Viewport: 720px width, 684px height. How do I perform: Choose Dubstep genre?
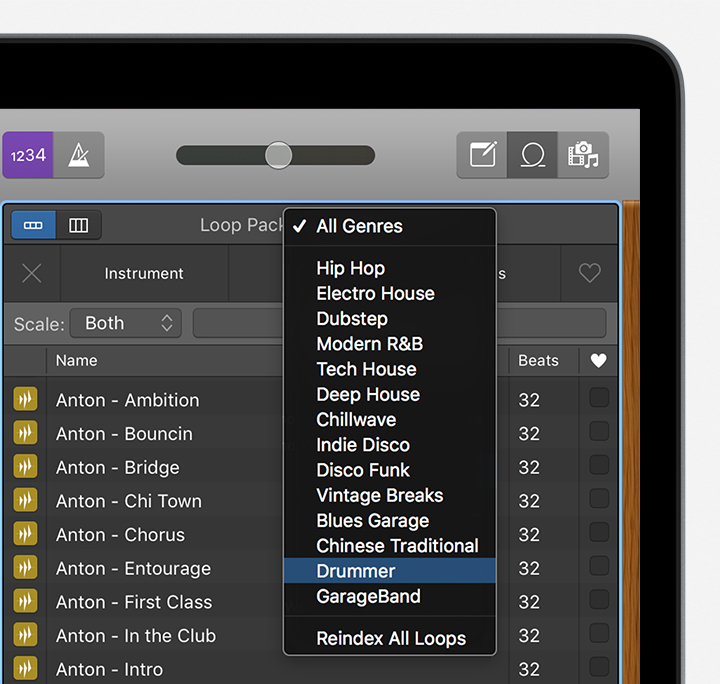coord(390,319)
